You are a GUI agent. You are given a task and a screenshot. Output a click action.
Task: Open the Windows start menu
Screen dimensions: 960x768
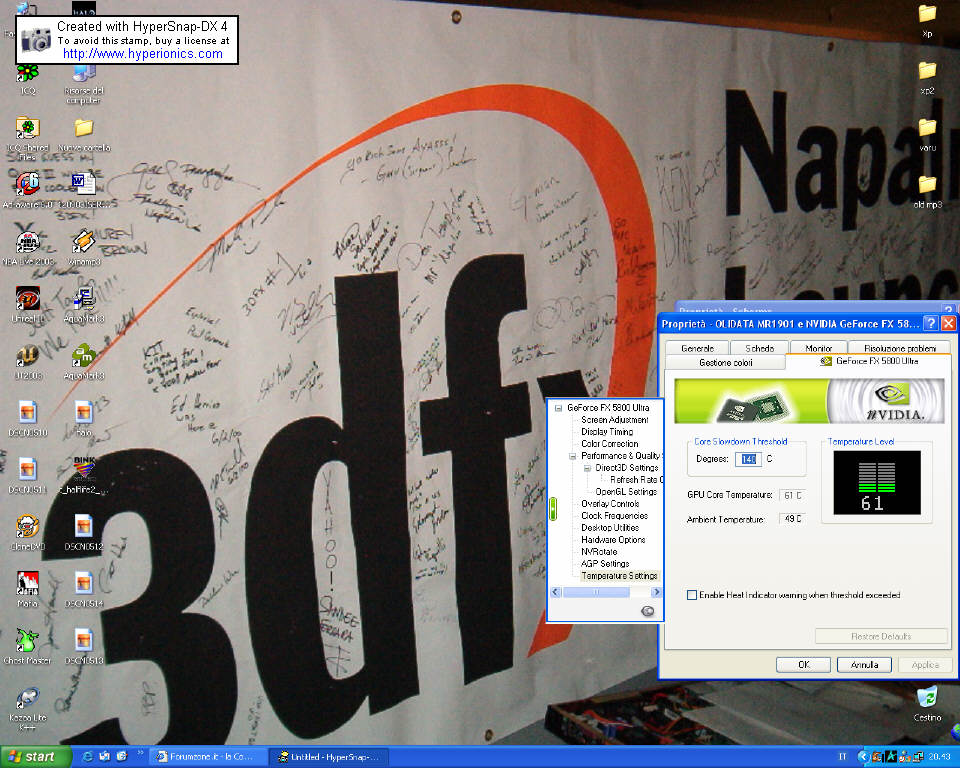pyautogui.click(x=35, y=757)
